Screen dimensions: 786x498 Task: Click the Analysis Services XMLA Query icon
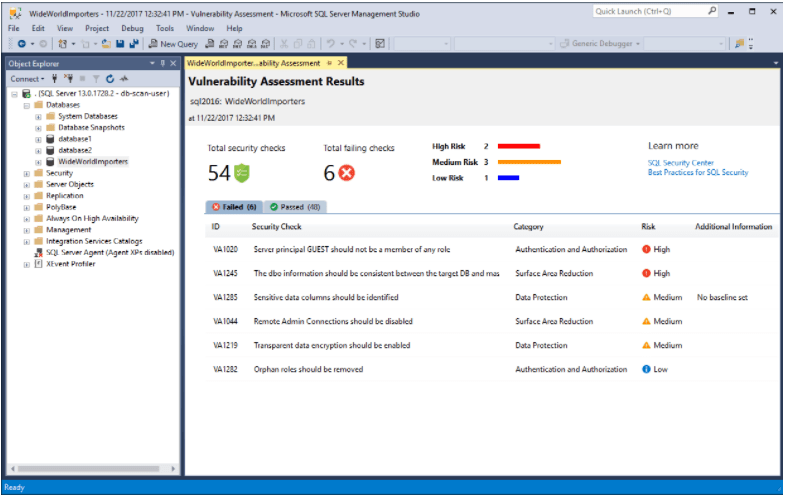[252, 44]
